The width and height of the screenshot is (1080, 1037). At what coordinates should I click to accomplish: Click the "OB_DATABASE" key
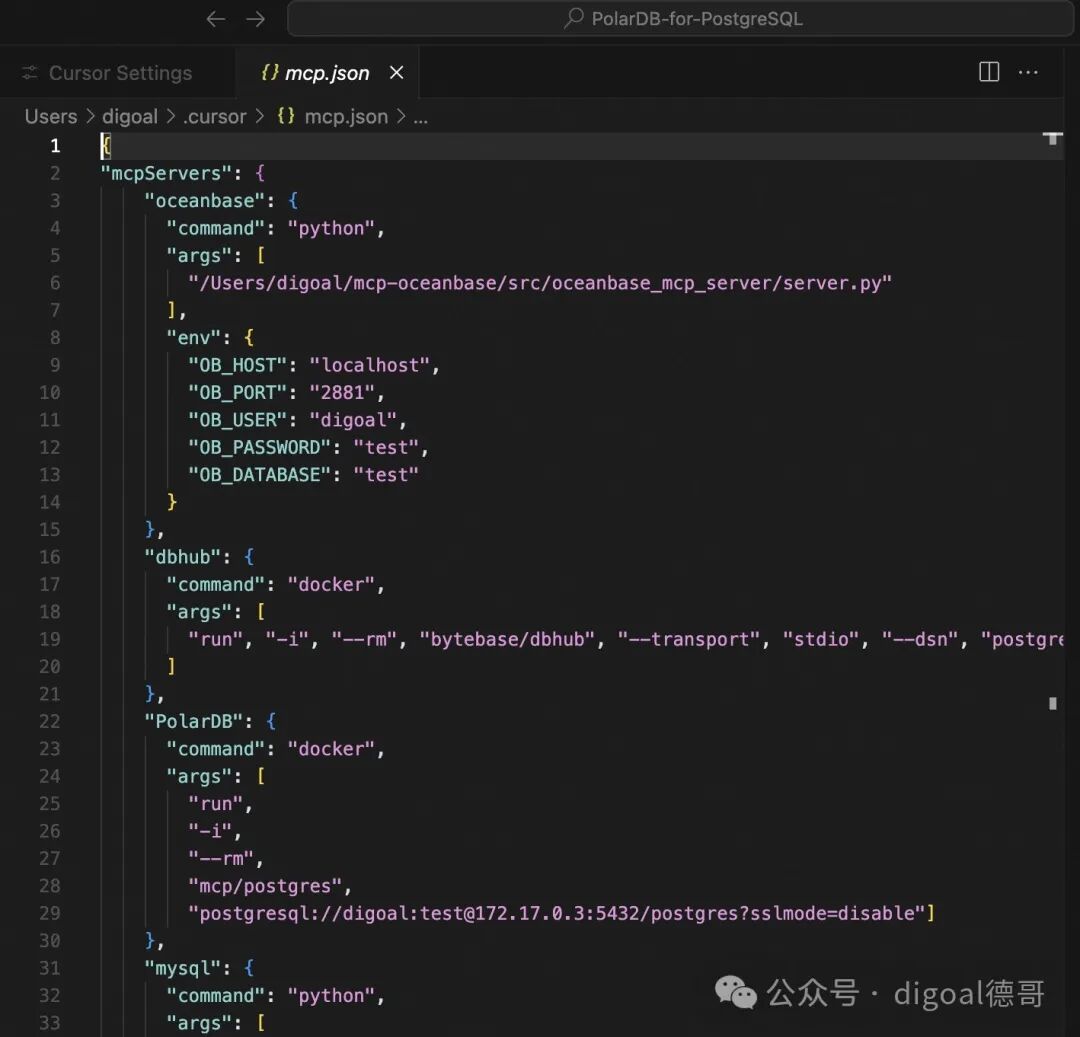[x=260, y=475]
